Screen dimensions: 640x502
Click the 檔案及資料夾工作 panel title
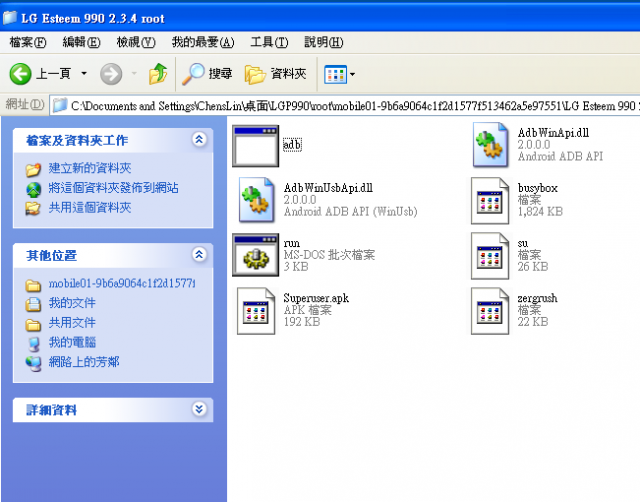click(77, 140)
